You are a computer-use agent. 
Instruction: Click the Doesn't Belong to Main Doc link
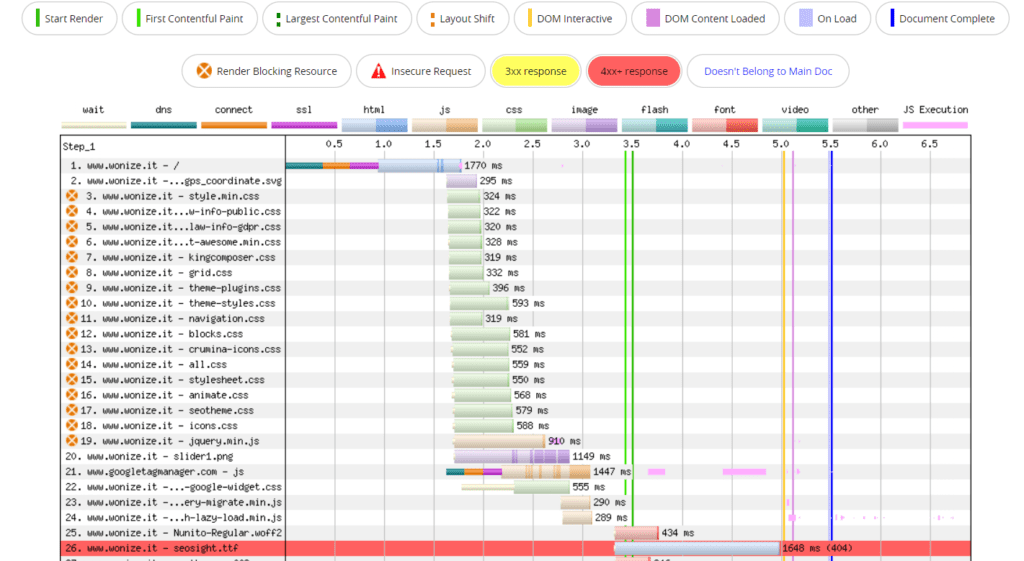coord(768,71)
